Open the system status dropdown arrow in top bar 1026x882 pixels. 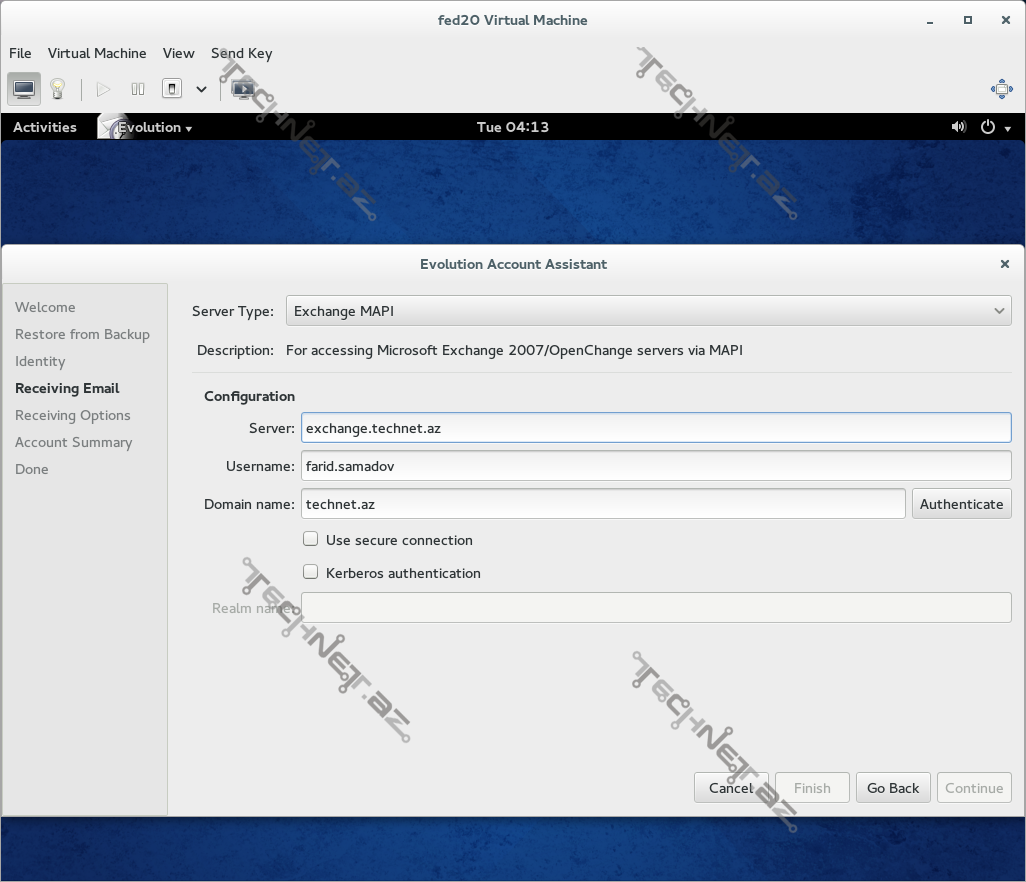[x=1008, y=127]
